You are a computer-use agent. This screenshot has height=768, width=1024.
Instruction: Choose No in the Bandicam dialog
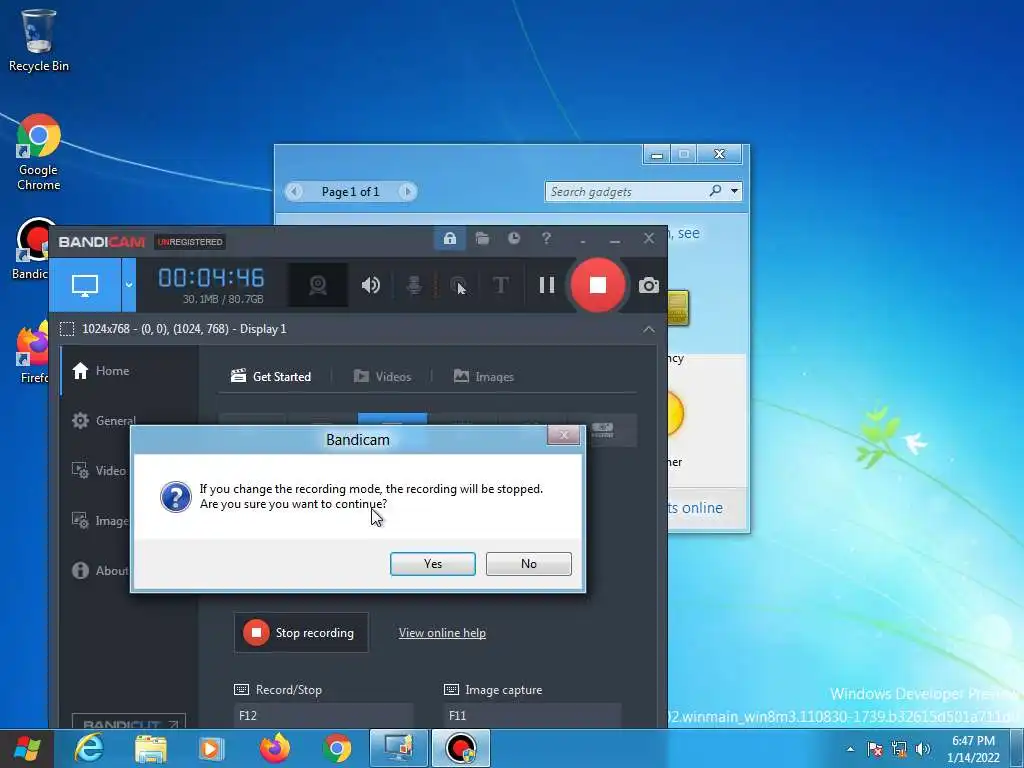tap(528, 564)
